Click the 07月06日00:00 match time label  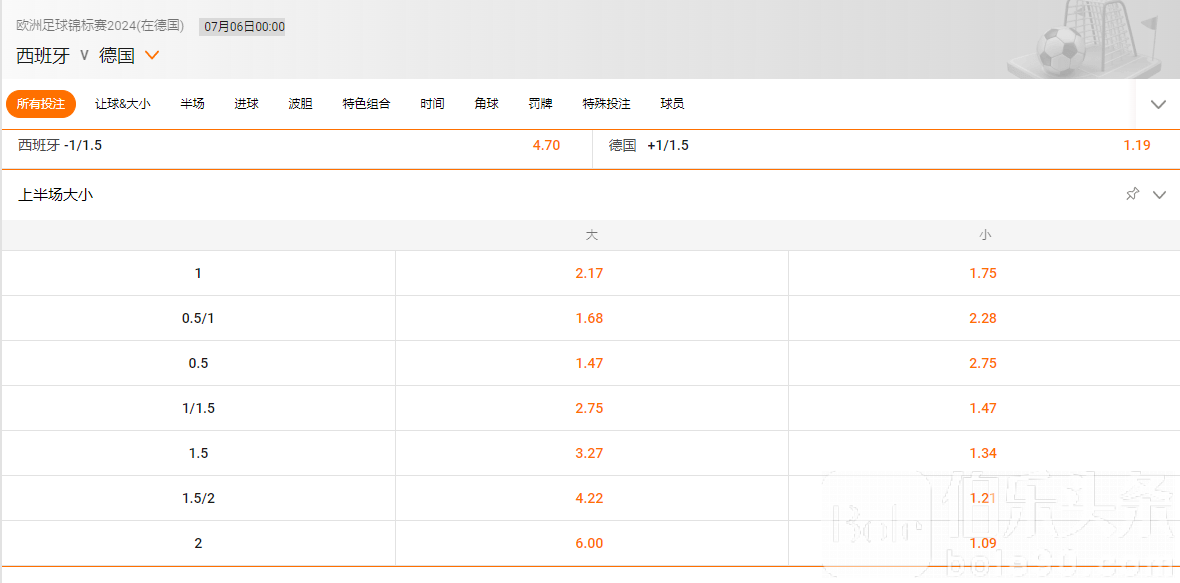coord(242,27)
